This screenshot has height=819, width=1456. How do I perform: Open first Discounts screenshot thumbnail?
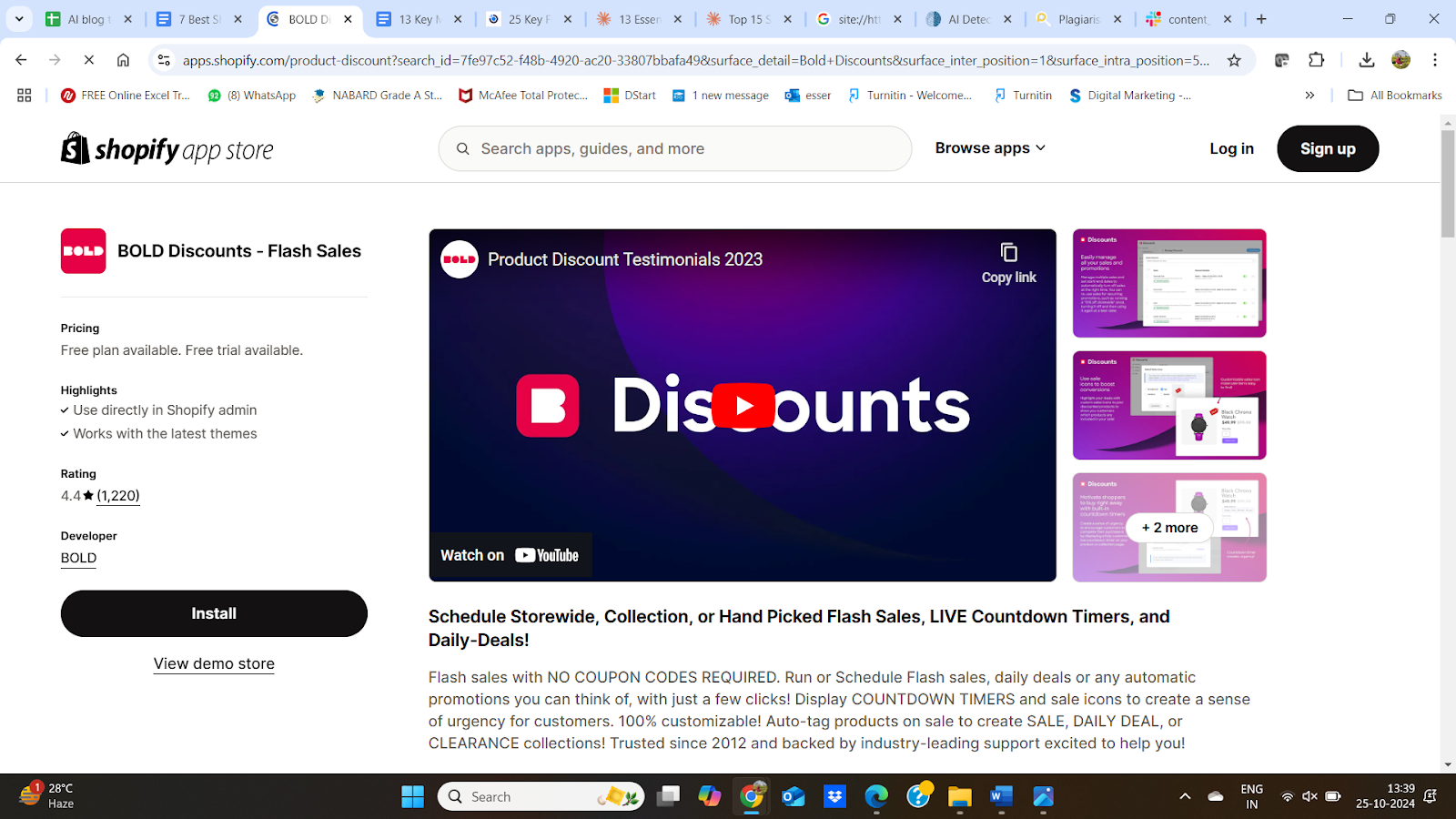1169,283
